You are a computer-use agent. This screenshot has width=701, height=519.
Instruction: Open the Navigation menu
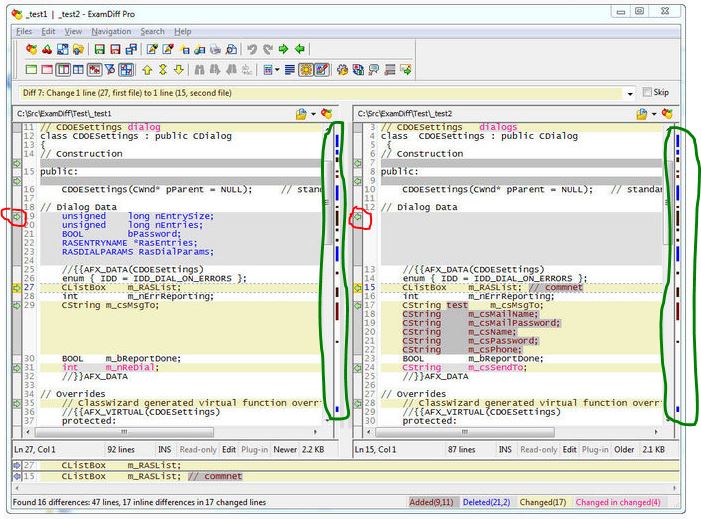111,31
